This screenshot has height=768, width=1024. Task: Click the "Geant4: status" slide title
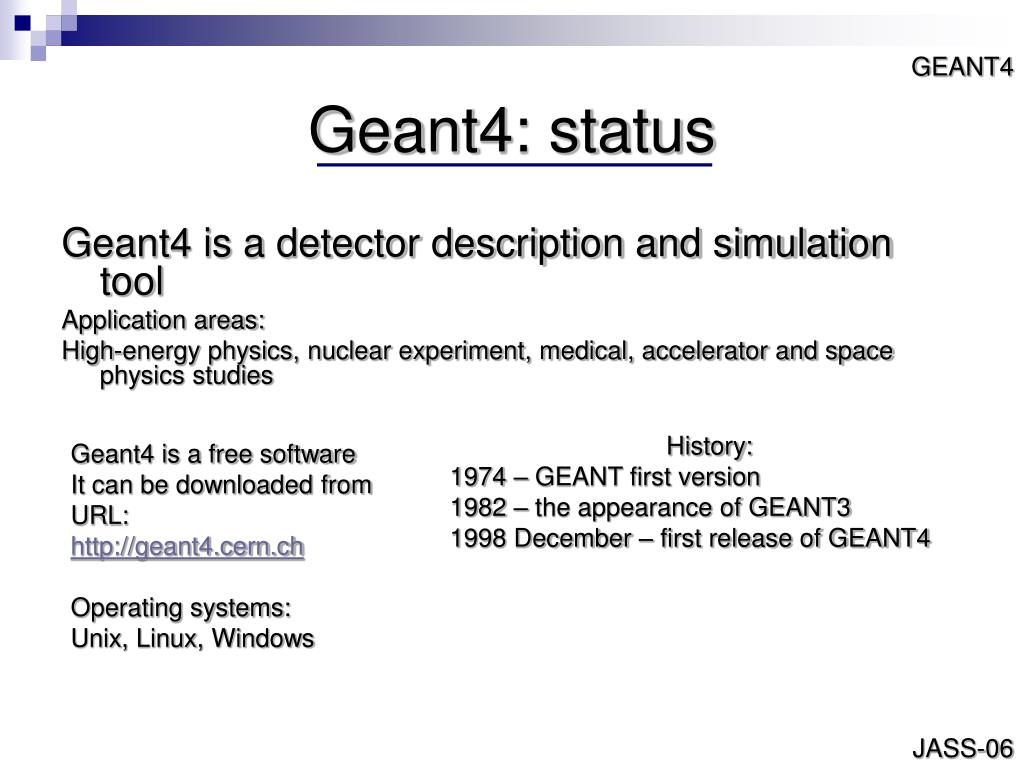pos(512,132)
